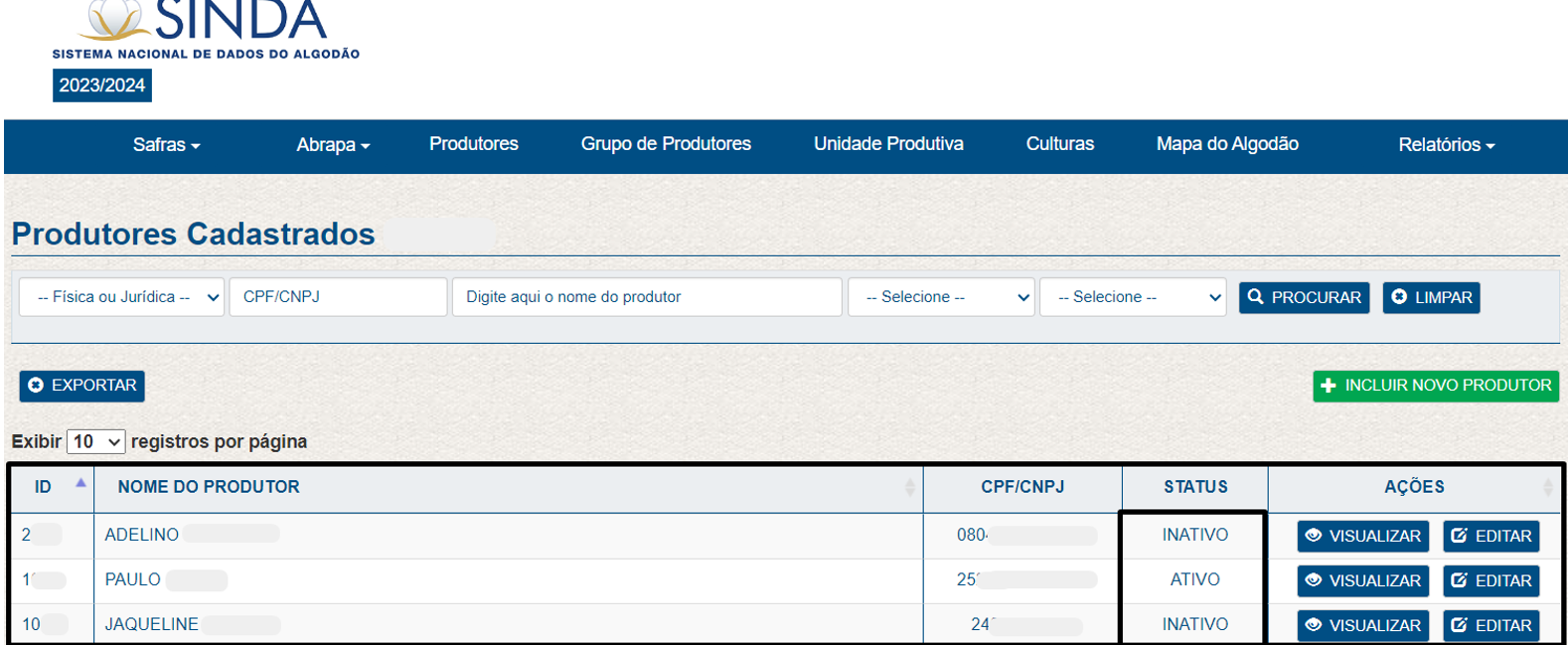This screenshot has width=1568, height=645.
Task: Click the SINDA logo
Action: (x=206, y=30)
